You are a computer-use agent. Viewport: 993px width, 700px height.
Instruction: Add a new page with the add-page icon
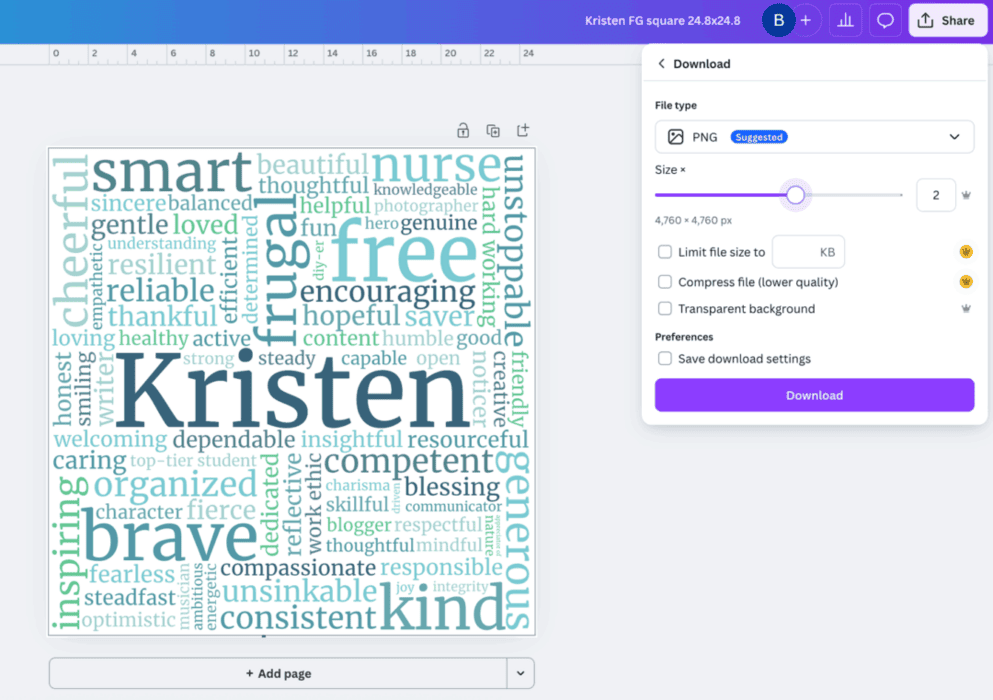(521, 130)
